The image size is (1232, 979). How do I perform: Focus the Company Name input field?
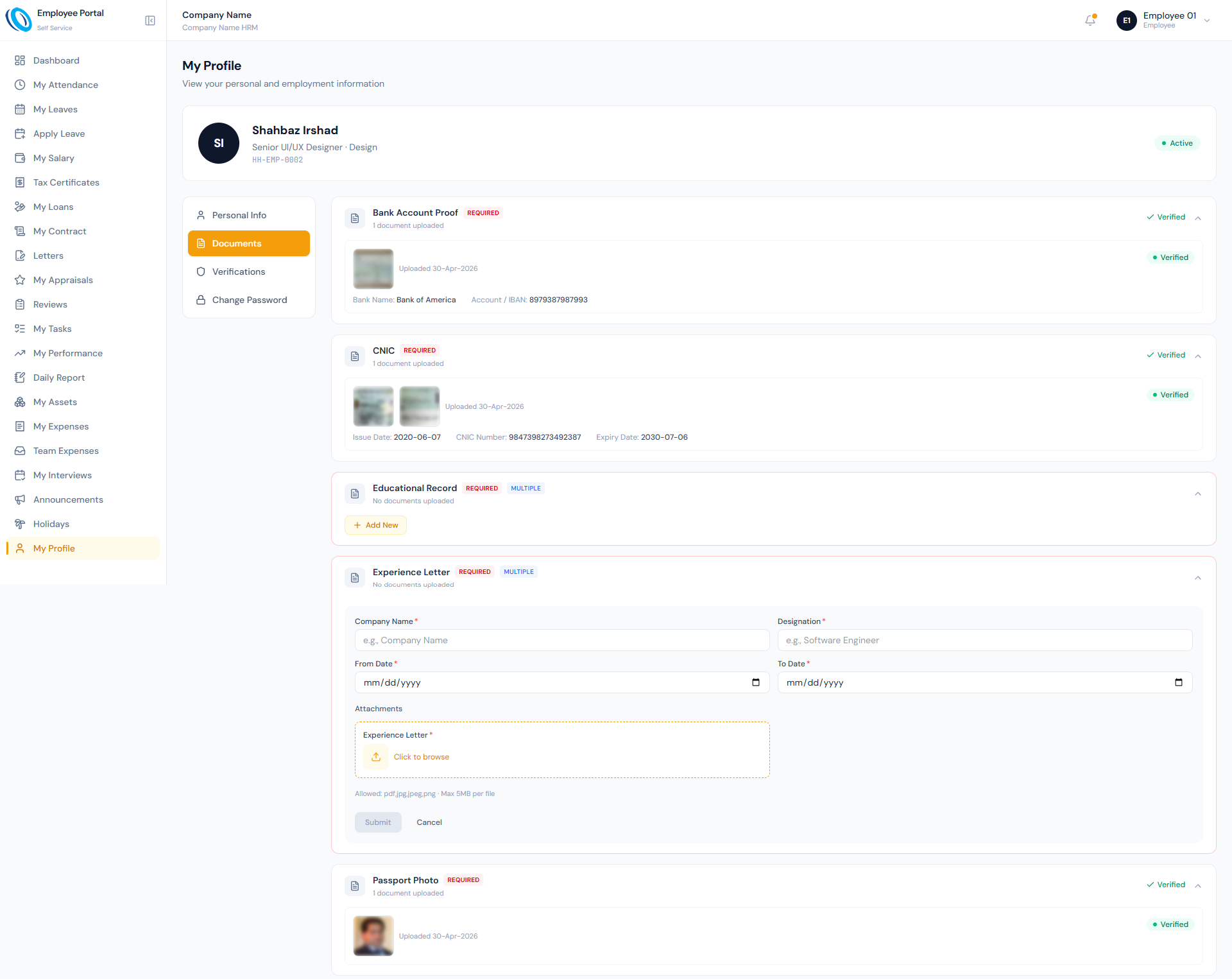(x=562, y=640)
